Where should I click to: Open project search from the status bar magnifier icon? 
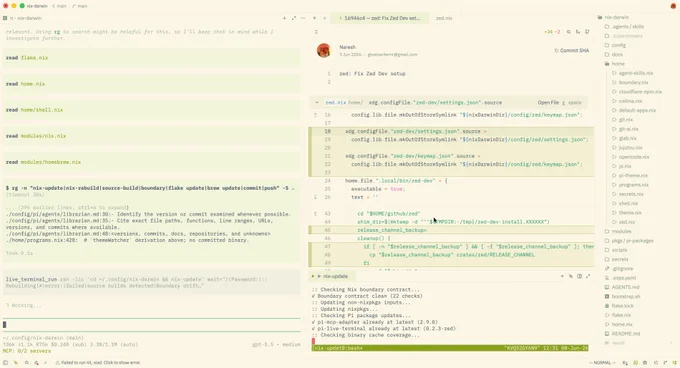click(x=26, y=363)
